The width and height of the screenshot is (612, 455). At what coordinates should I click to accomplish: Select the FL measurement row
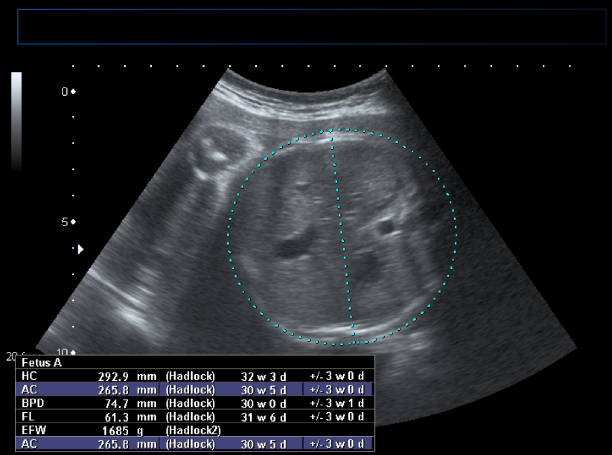pyautogui.click(x=195, y=416)
